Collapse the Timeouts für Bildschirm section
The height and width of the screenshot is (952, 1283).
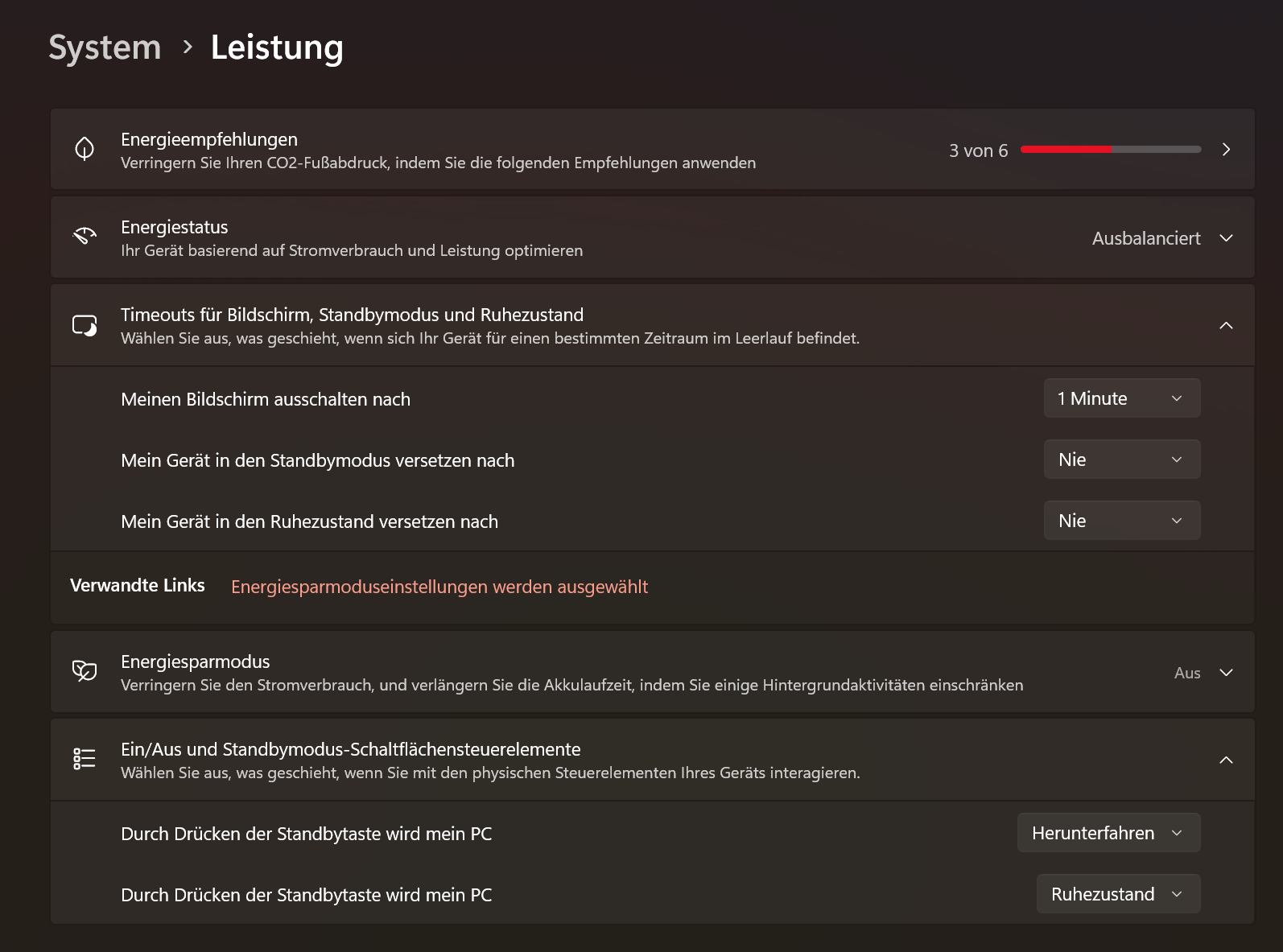(x=1226, y=325)
